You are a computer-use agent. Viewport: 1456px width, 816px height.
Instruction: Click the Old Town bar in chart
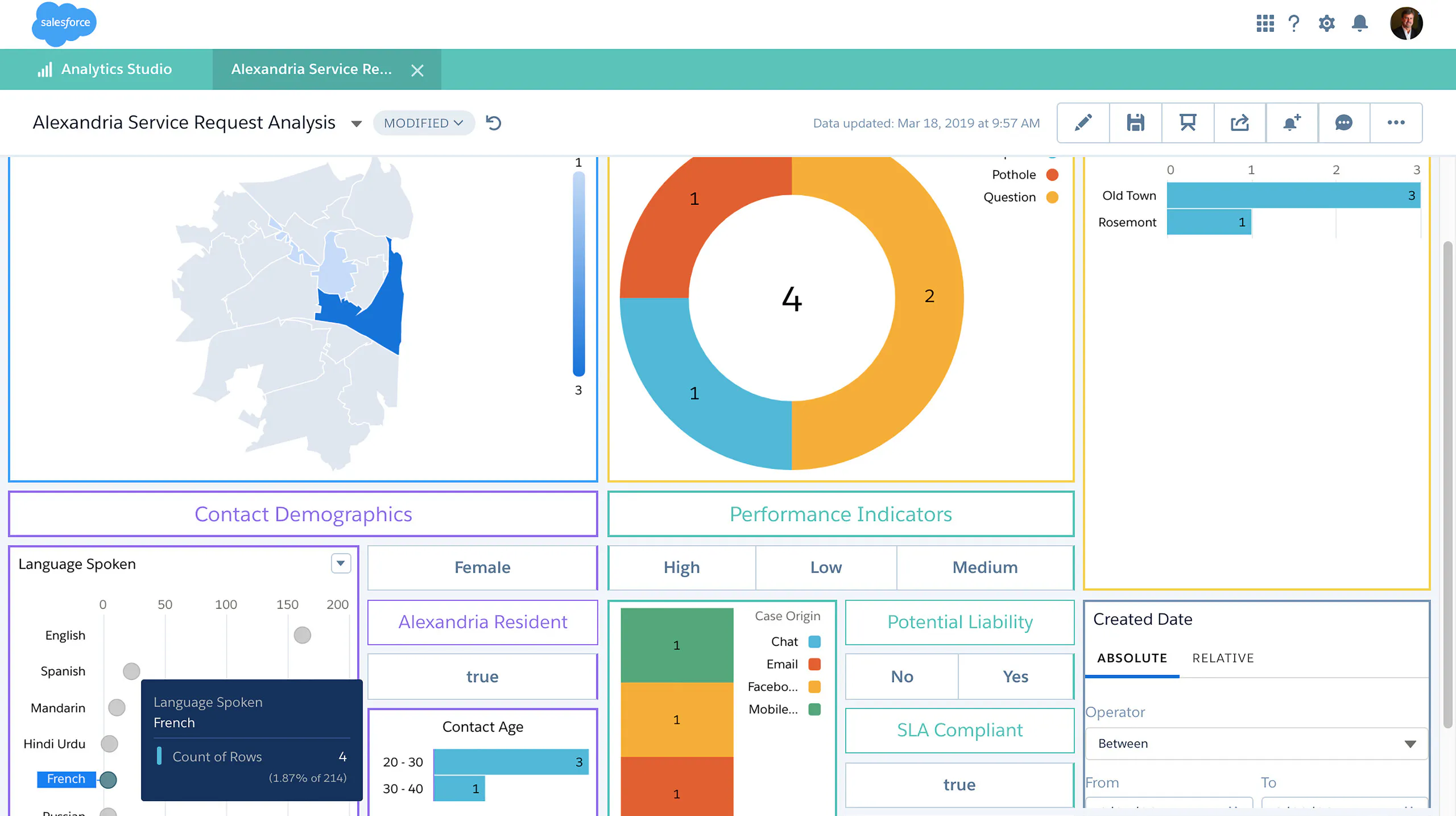pyautogui.click(x=1292, y=195)
